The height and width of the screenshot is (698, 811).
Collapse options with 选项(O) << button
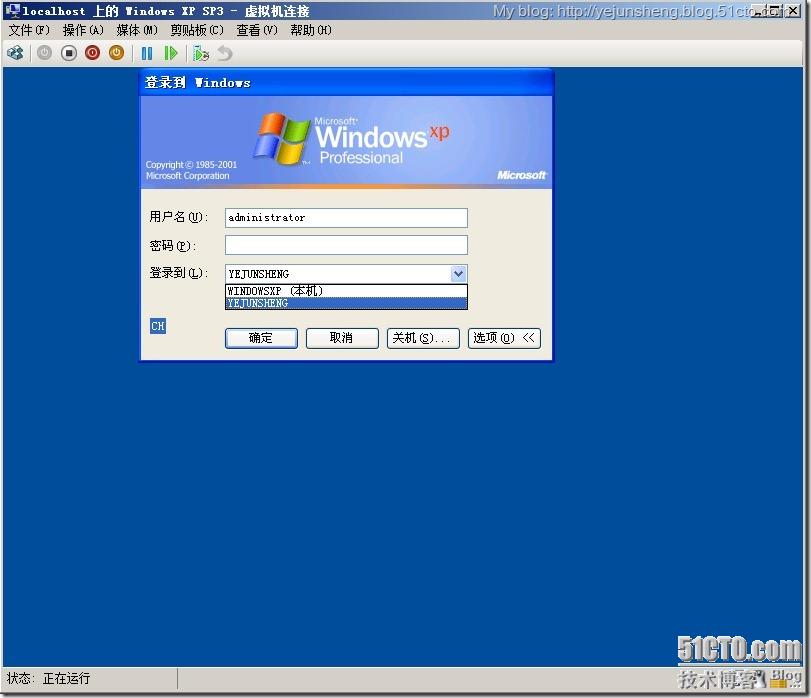504,338
